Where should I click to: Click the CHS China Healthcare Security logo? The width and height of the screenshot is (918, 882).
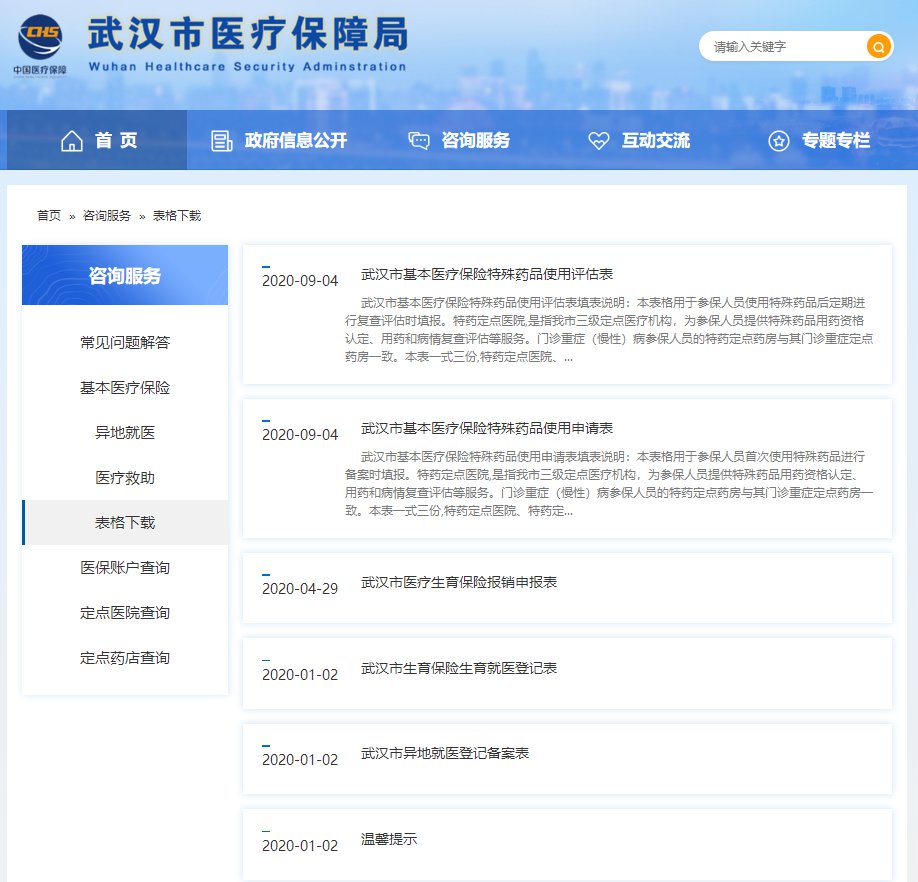point(41,40)
